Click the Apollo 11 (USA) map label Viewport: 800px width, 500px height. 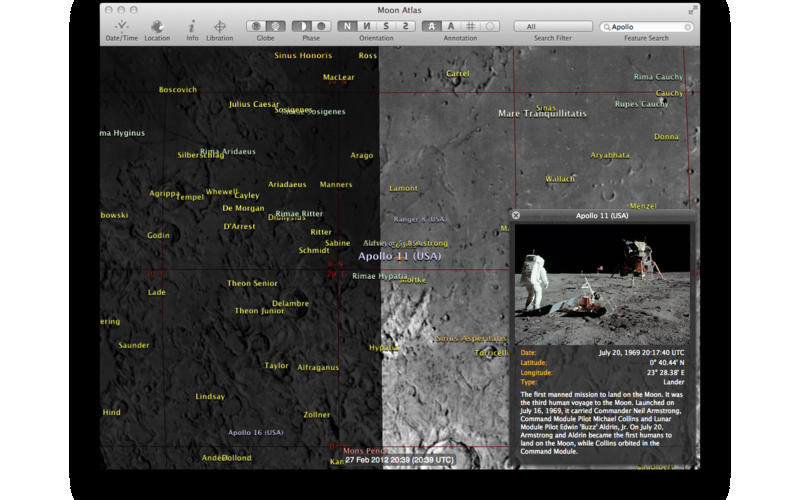pyautogui.click(x=399, y=257)
